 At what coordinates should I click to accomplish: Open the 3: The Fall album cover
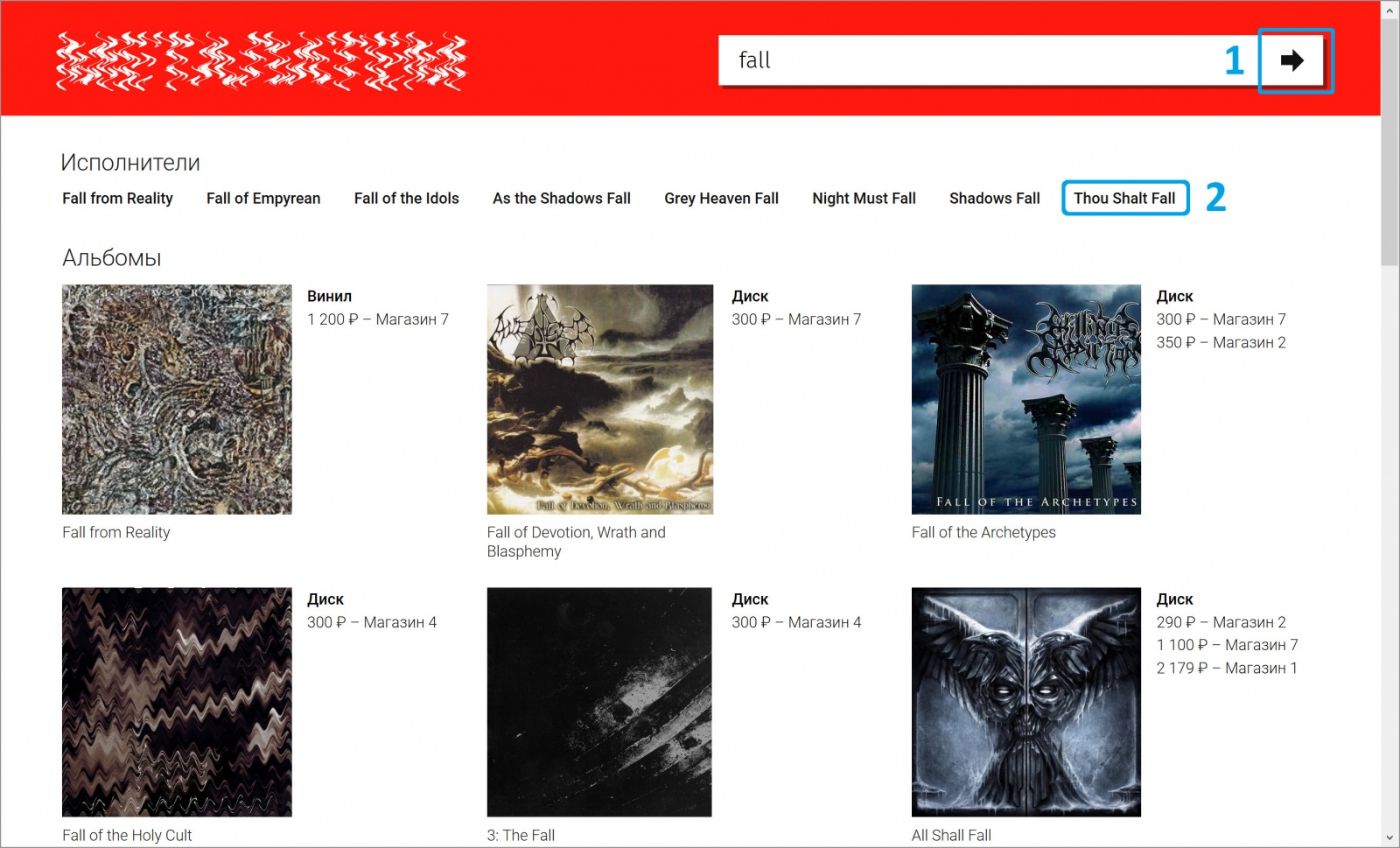tap(599, 702)
